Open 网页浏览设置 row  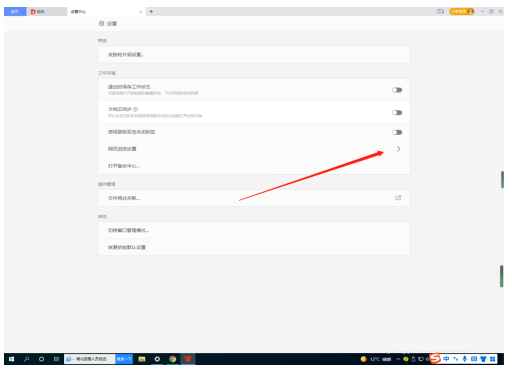[x=254, y=149]
